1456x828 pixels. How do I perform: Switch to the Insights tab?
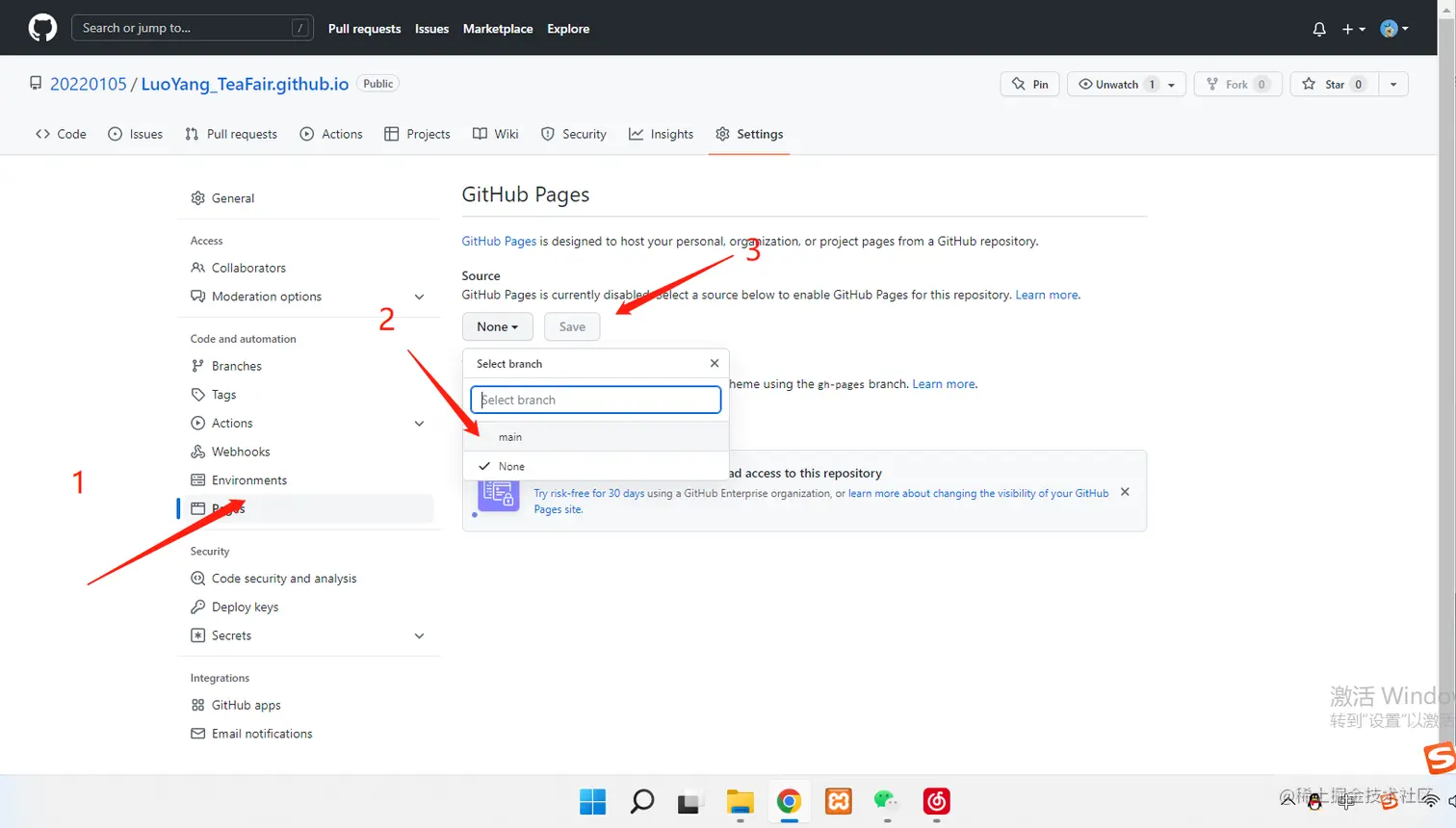coord(661,134)
